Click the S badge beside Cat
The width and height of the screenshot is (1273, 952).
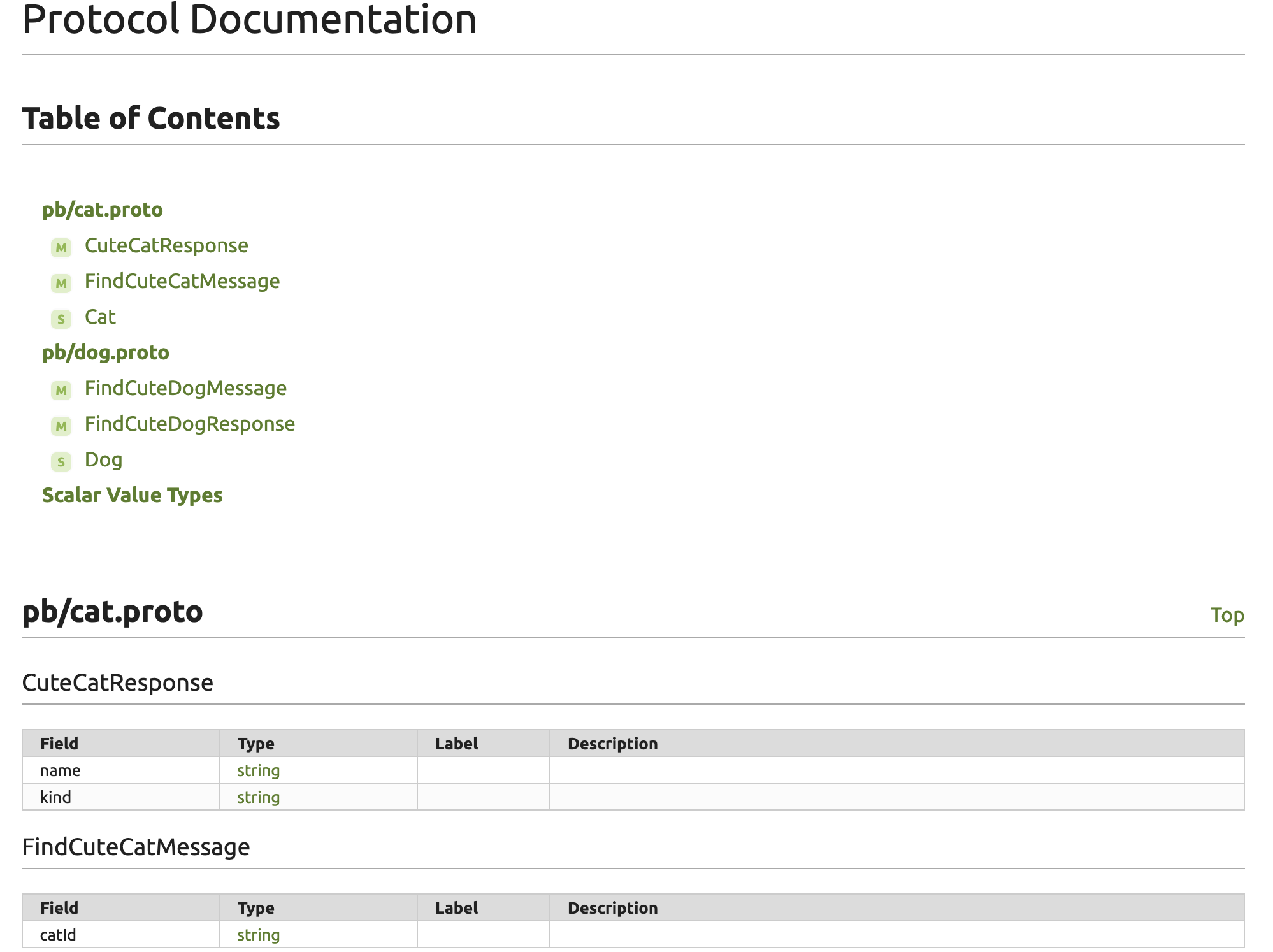point(61,319)
